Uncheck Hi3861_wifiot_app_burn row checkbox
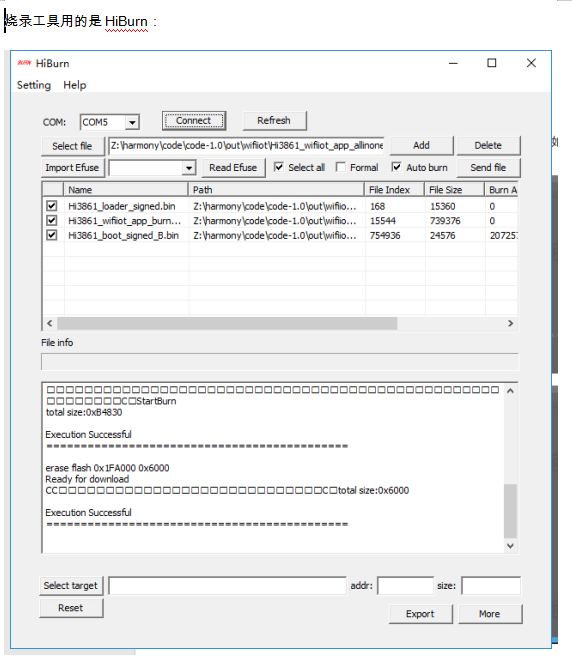Image resolution: width=572 pixels, height=661 pixels. 51,220
